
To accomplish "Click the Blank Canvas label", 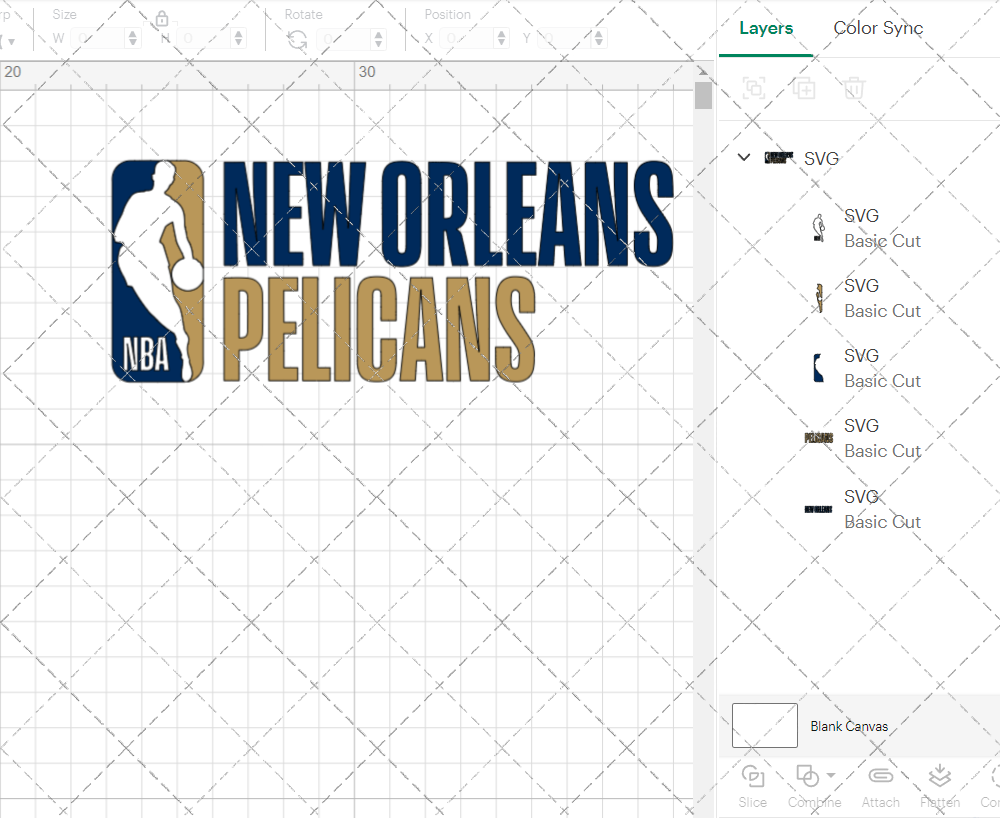I will click(849, 726).
